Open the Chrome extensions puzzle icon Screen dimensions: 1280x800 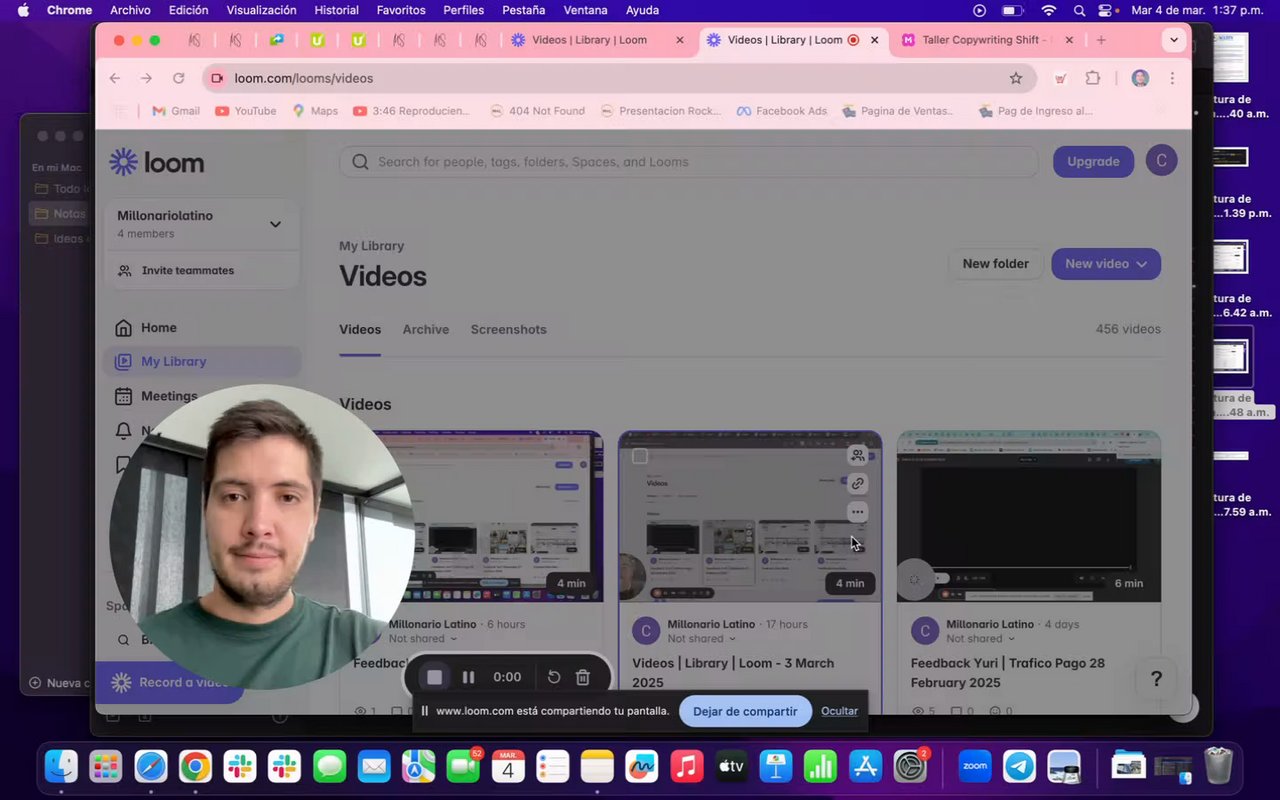point(1093,78)
